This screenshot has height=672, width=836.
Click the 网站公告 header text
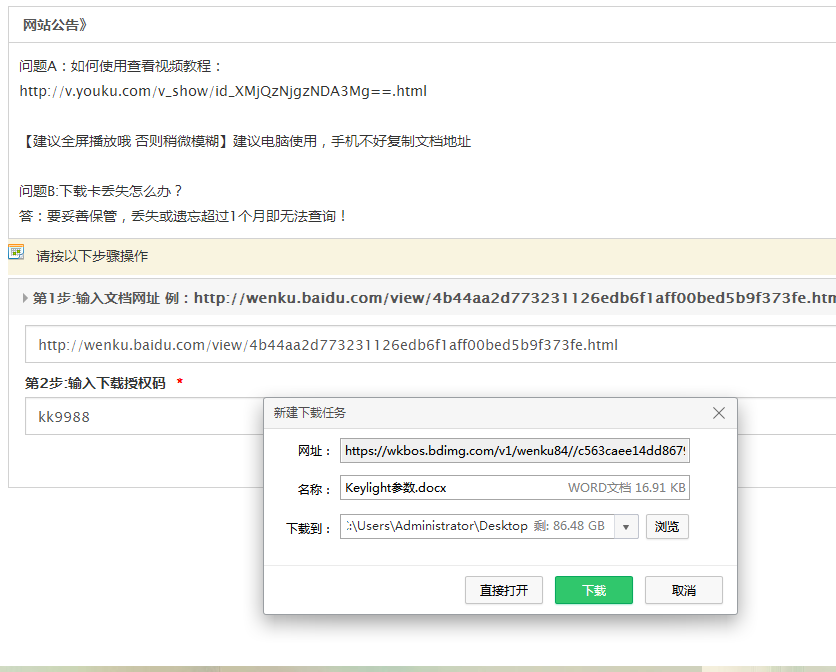pos(54,25)
